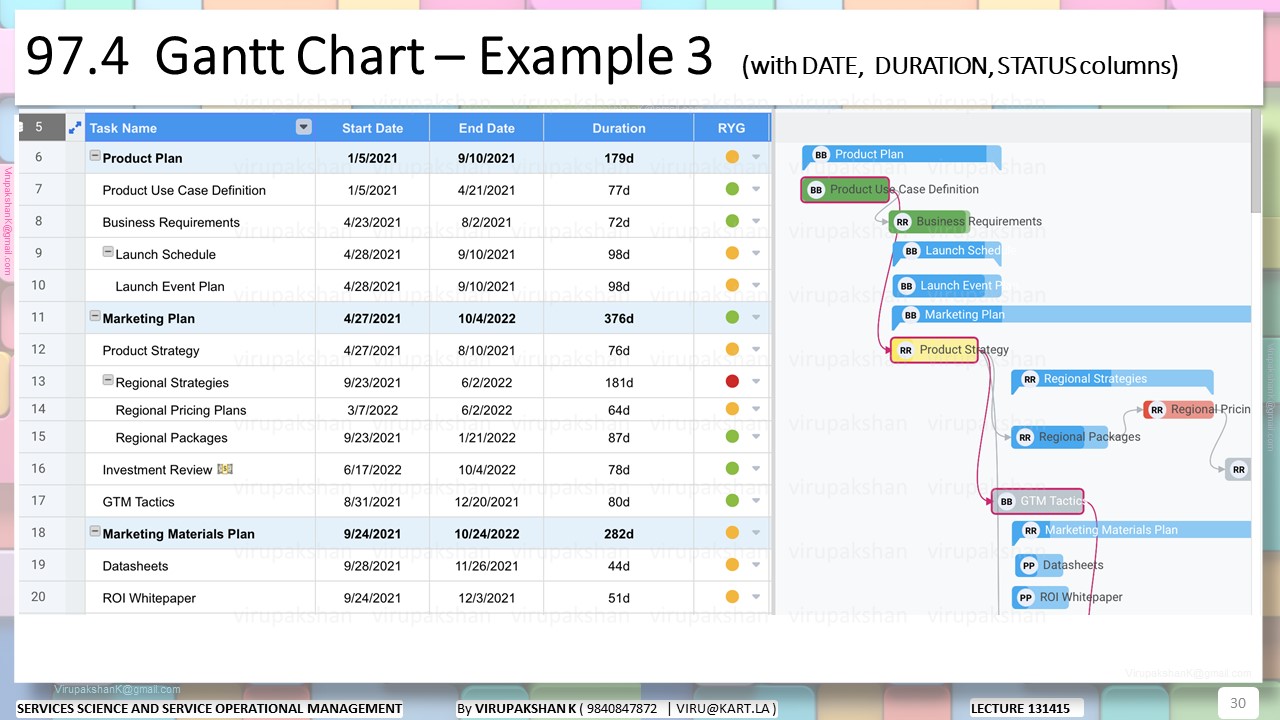Select the Task Name column header
The height and width of the screenshot is (720, 1280).
coord(200,128)
